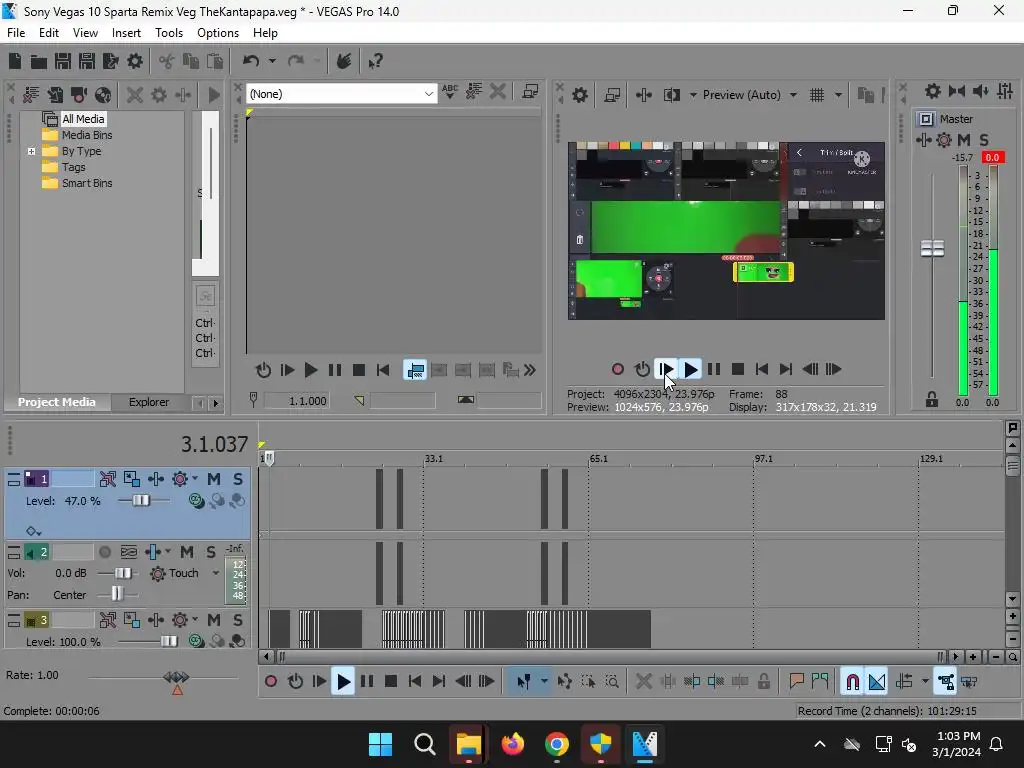1024x768 pixels.
Task: Click the timeline transport Loop Playback button
Action: pos(295,682)
